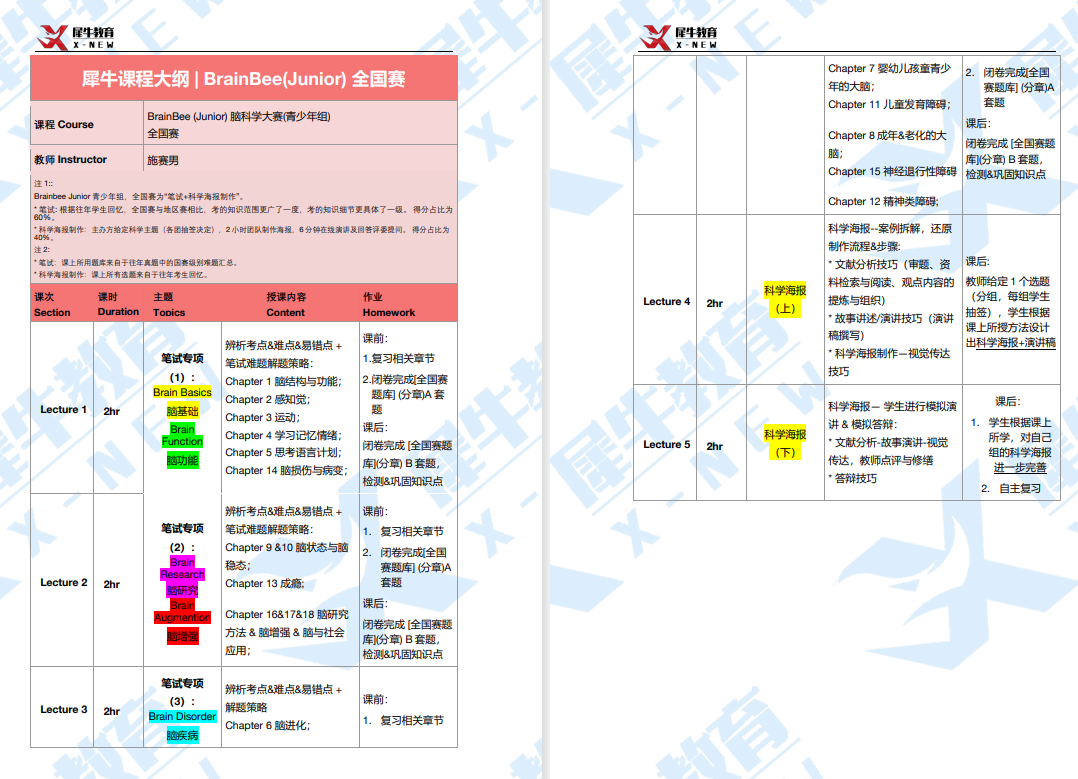Click the '自主复习' homework item in Lecture 5

[x=1020, y=489]
